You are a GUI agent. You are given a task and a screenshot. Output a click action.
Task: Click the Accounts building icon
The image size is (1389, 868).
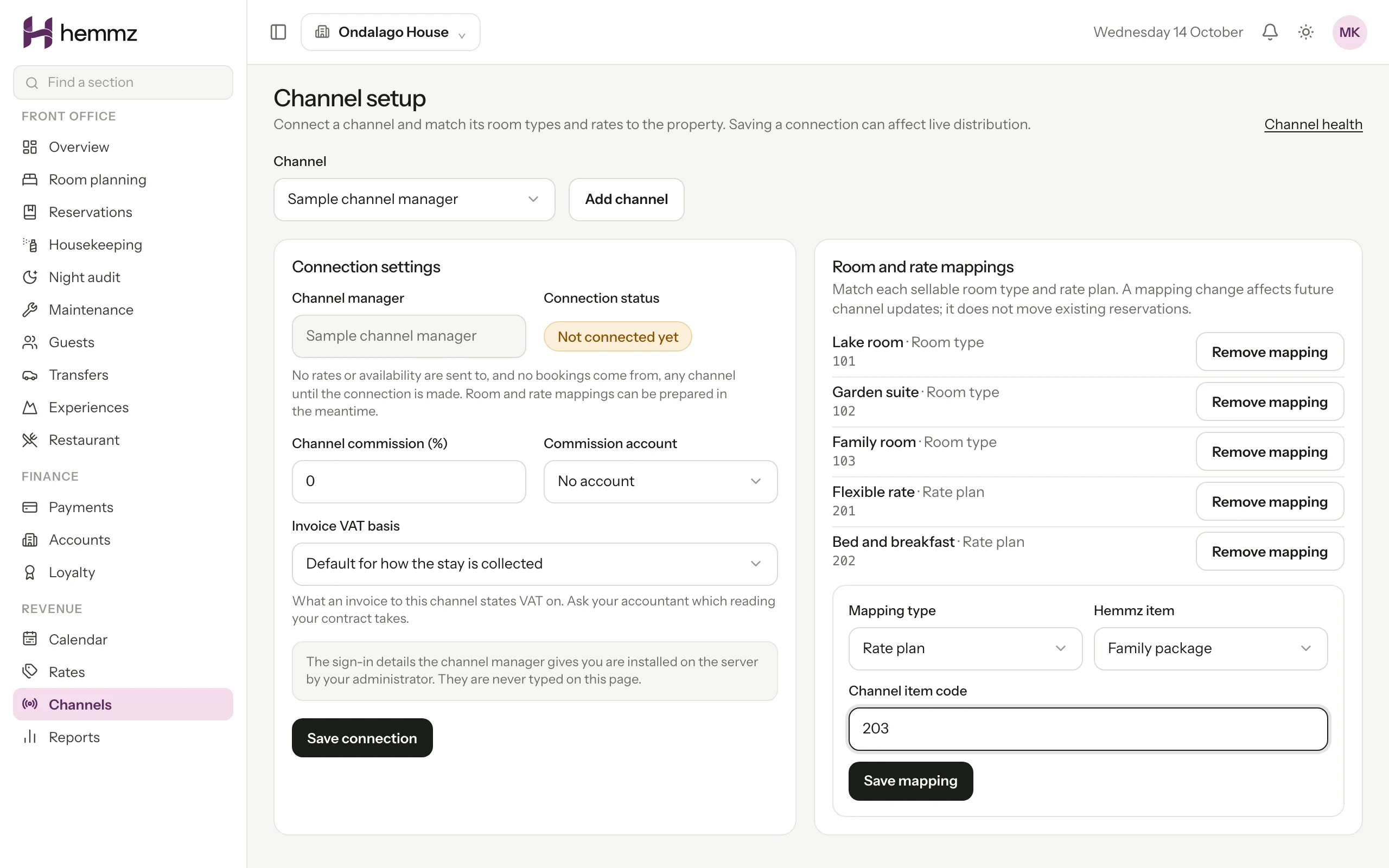click(x=30, y=540)
